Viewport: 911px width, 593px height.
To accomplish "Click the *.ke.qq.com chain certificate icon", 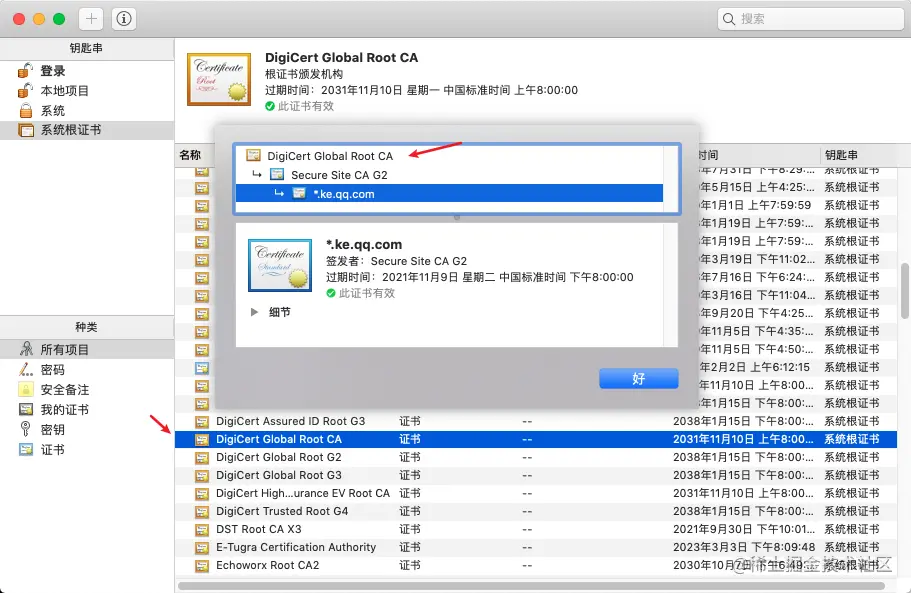I will pos(299,193).
